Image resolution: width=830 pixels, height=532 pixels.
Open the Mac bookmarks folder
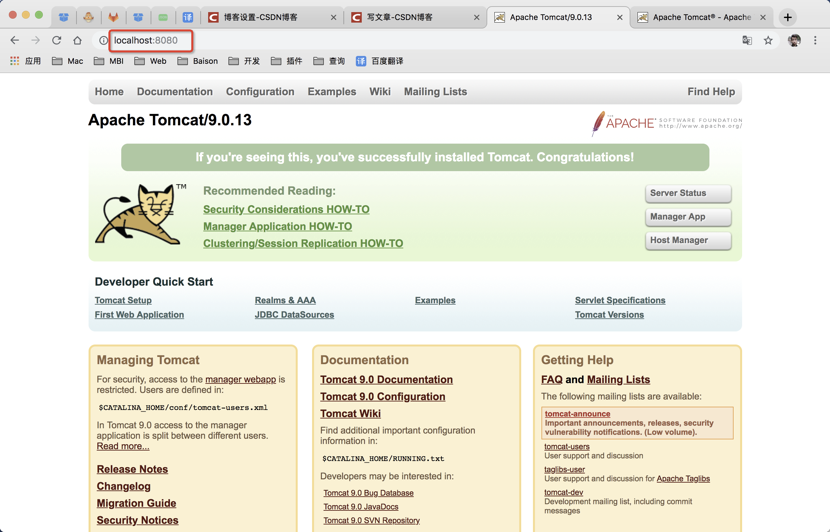(67, 61)
